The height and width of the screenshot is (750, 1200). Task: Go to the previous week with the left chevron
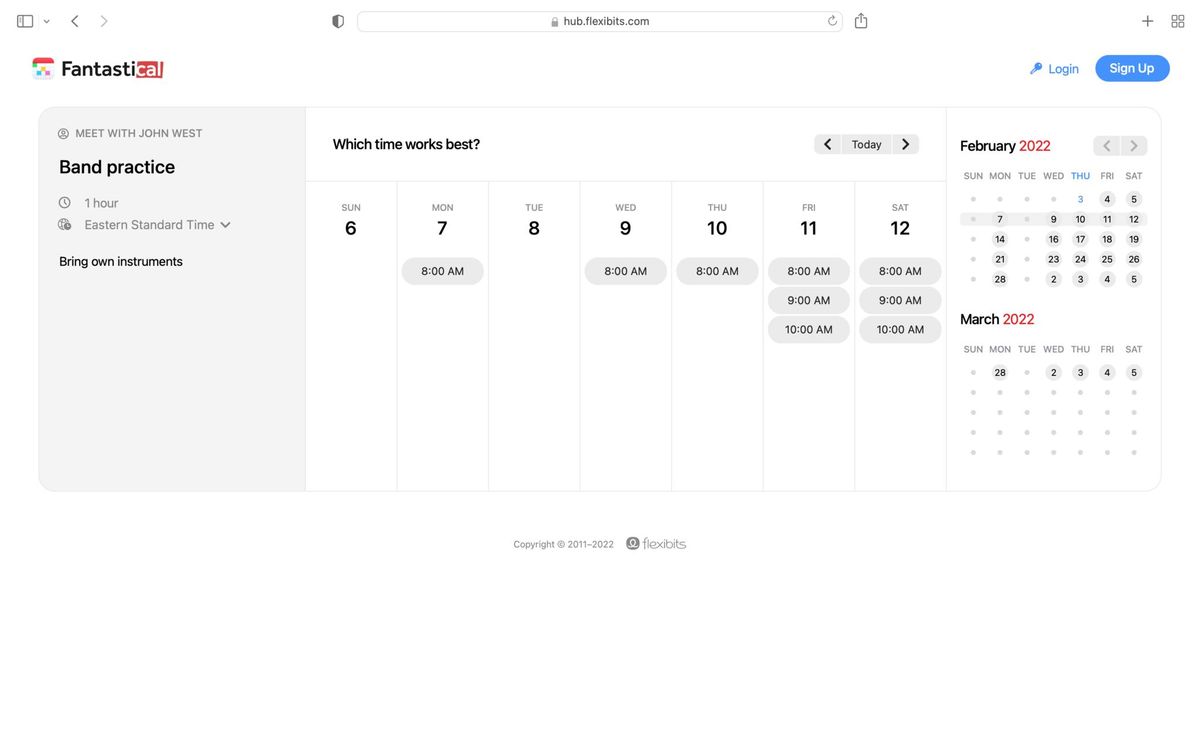pyautogui.click(x=827, y=144)
